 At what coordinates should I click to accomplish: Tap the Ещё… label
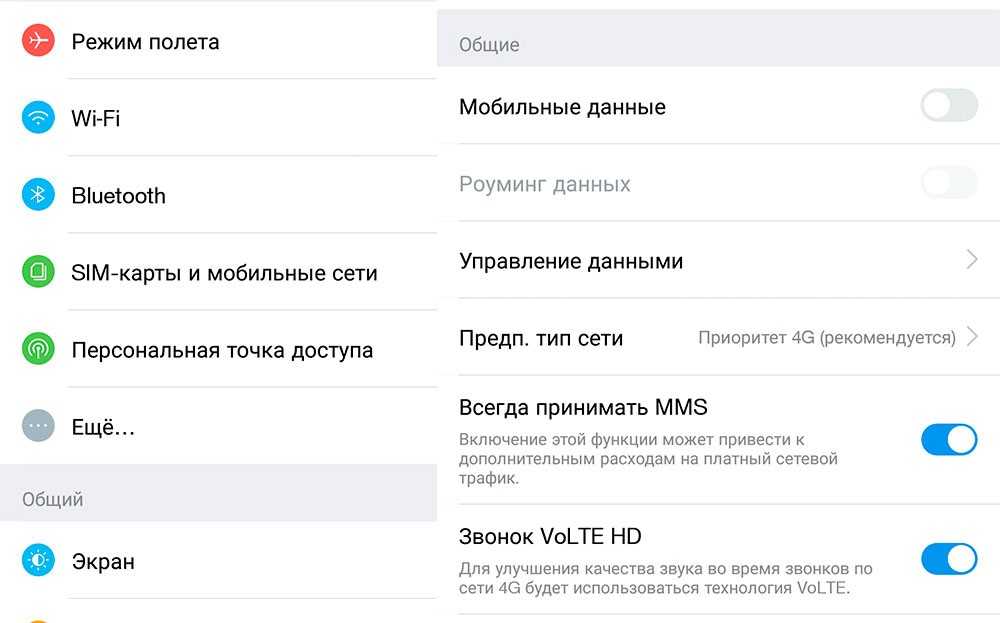click(x=103, y=428)
